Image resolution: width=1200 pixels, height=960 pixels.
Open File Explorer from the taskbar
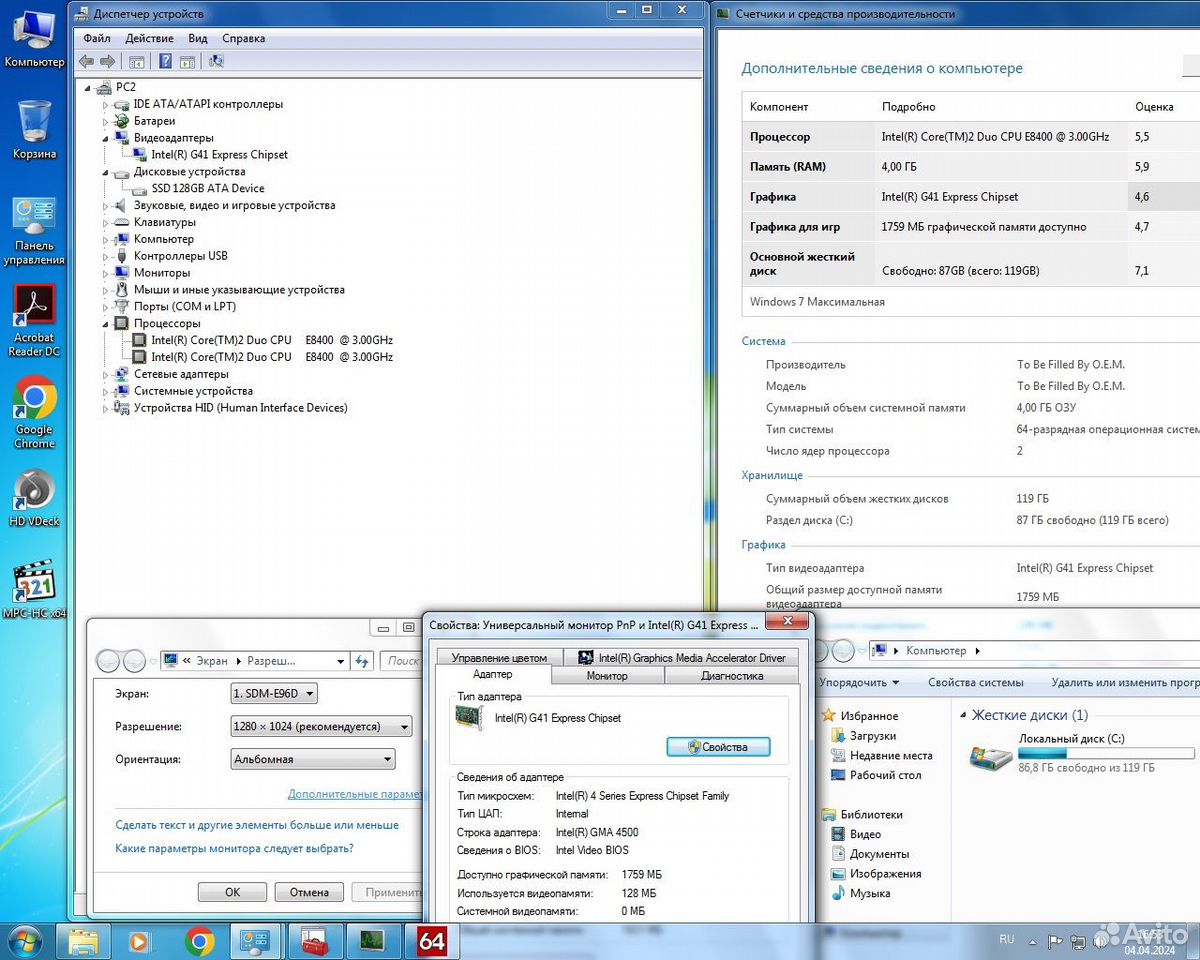(x=84, y=941)
